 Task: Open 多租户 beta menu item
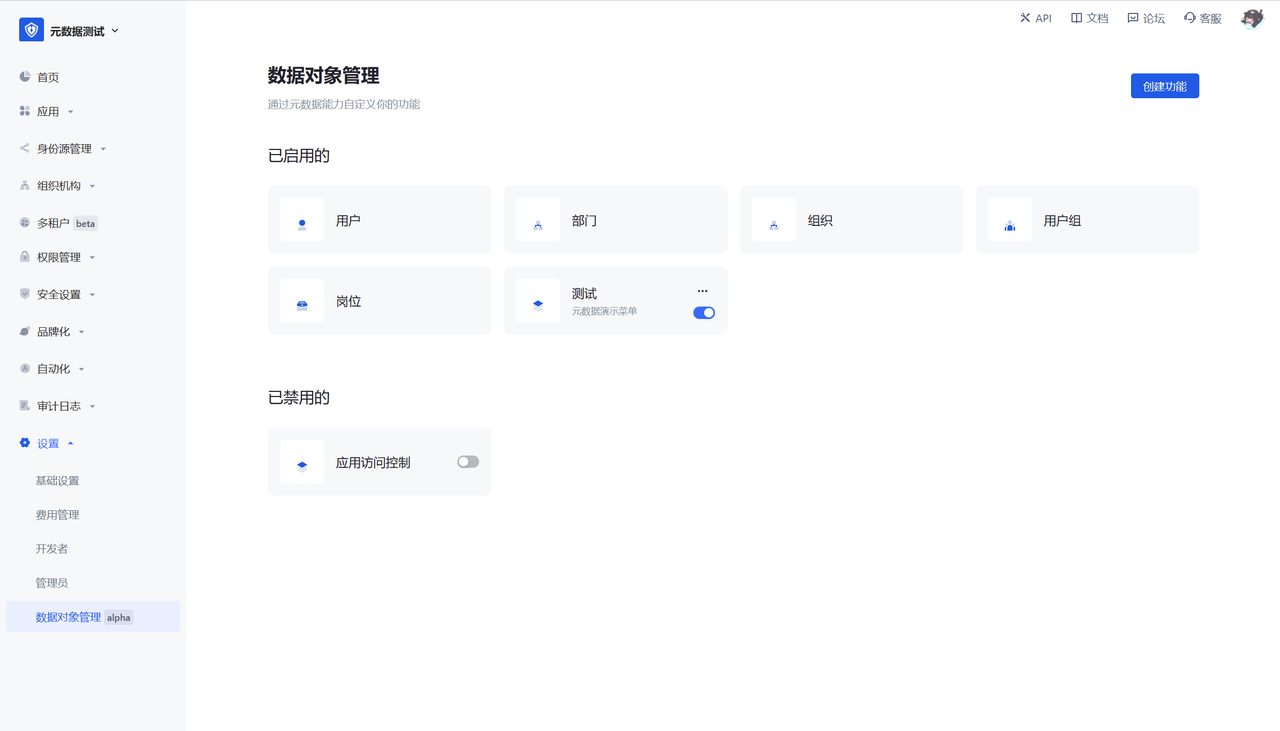click(x=54, y=223)
